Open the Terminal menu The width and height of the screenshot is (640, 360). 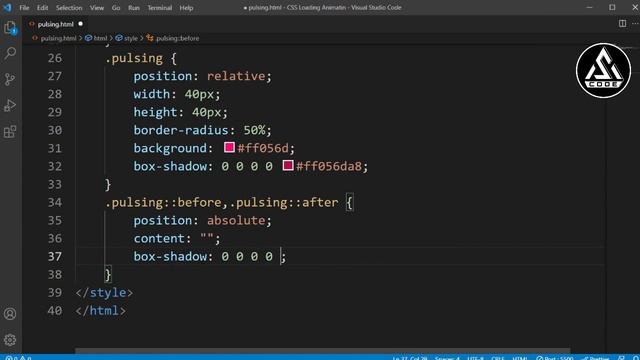click(x=160, y=7)
